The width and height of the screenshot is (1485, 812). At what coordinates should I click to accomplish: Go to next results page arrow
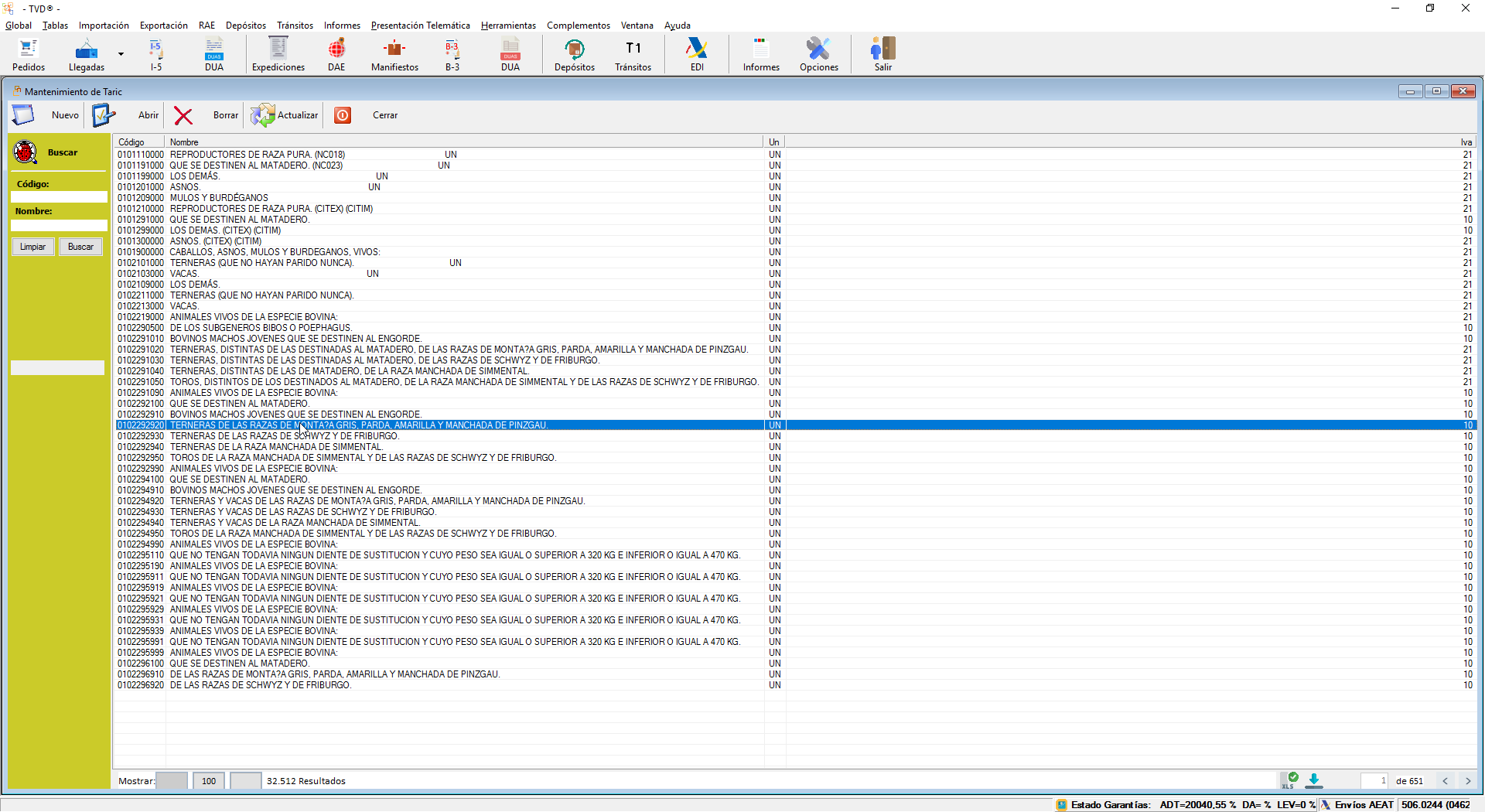[1467, 781]
